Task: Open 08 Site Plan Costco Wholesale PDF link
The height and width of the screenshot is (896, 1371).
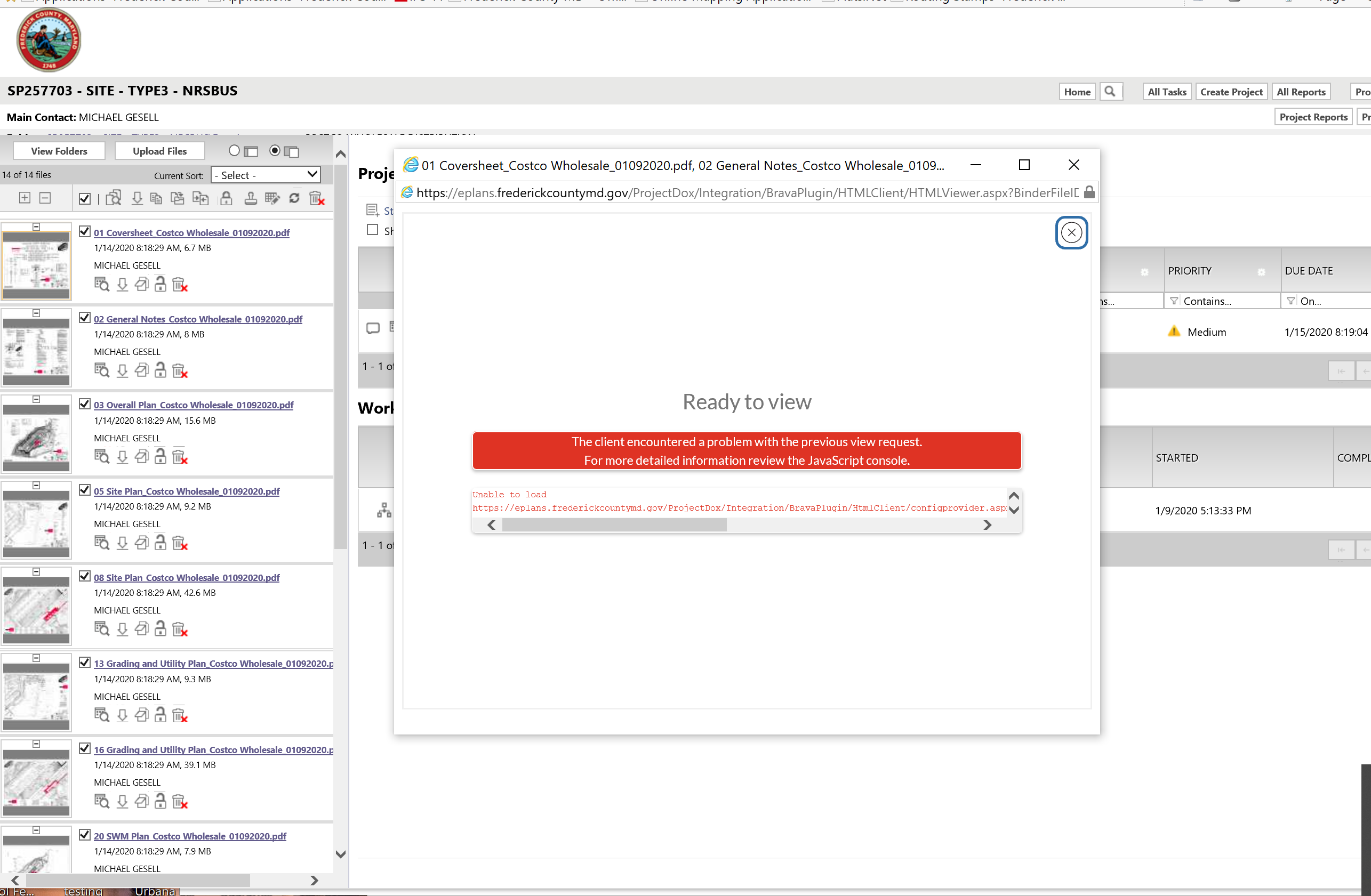Action: pos(187,578)
